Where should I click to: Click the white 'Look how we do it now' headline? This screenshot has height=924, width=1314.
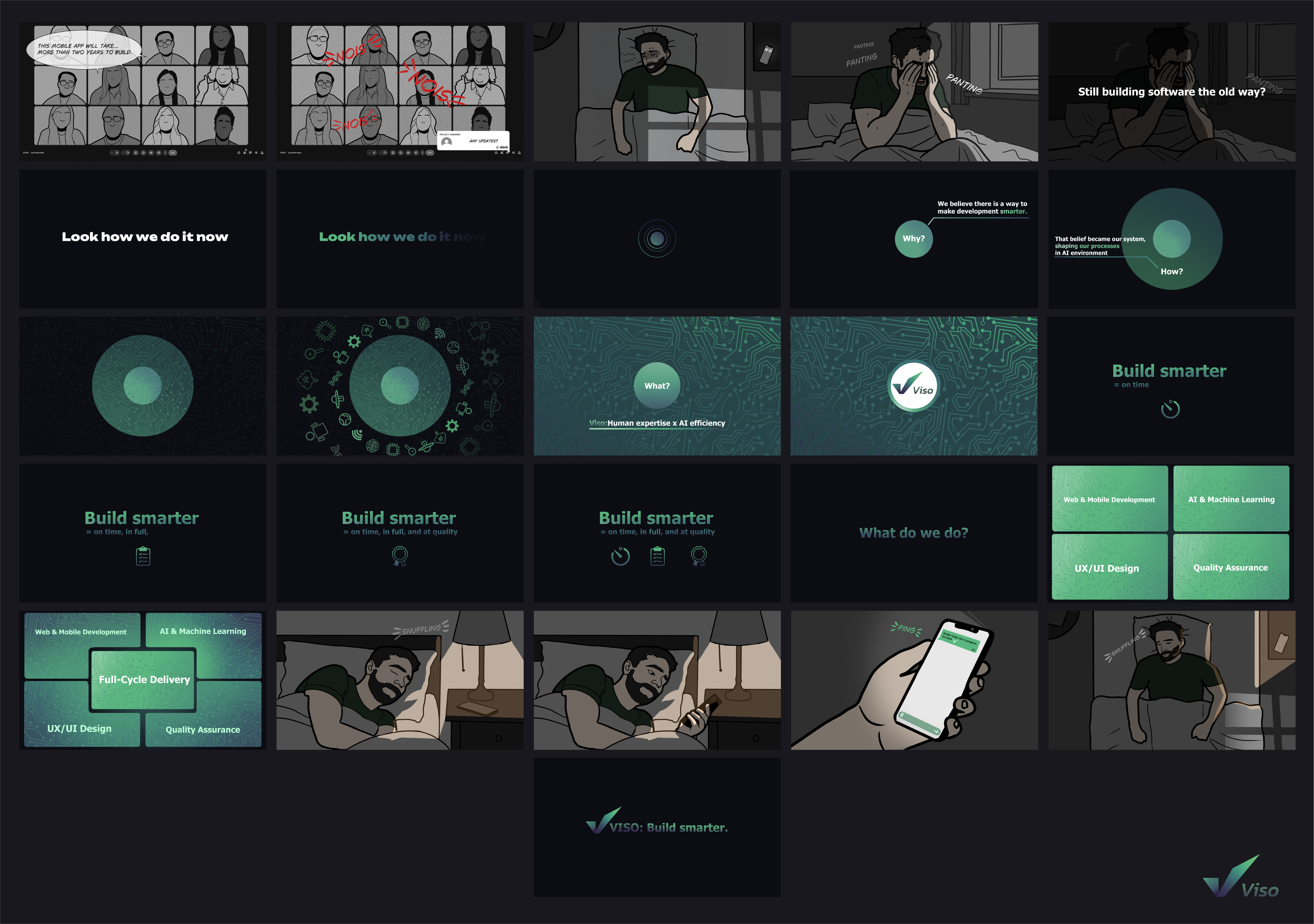point(145,237)
